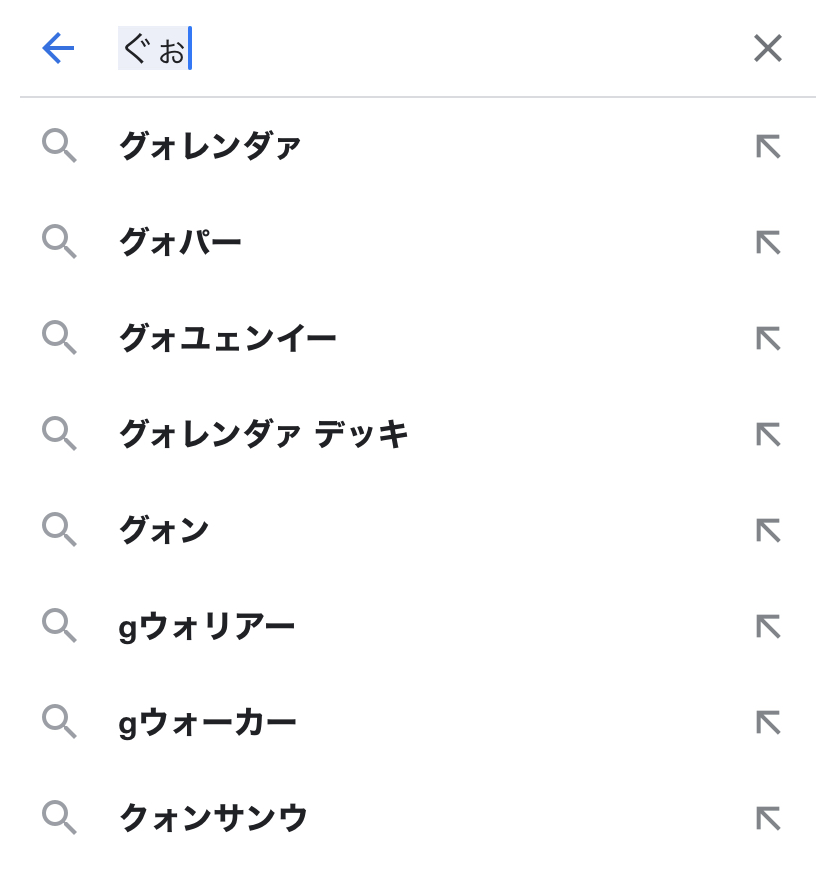Insert クォンサンウ suggestion via arrow icon
The width and height of the screenshot is (828, 871).
click(767, 819)
